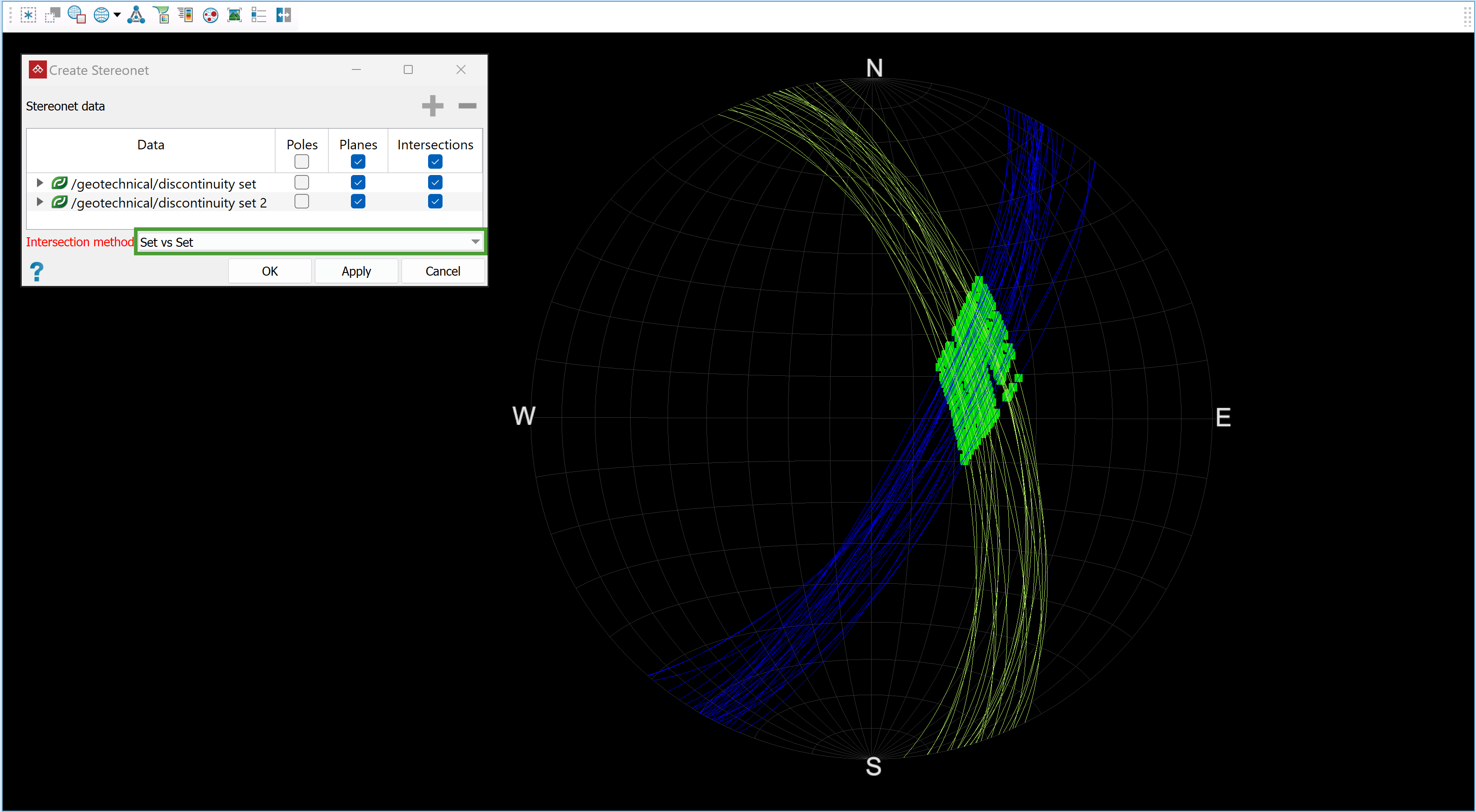The width and height of the screenshot is (1476, 812).
Task: Uncheck Intersections for discontinuity set
Action: click(435, 182)
